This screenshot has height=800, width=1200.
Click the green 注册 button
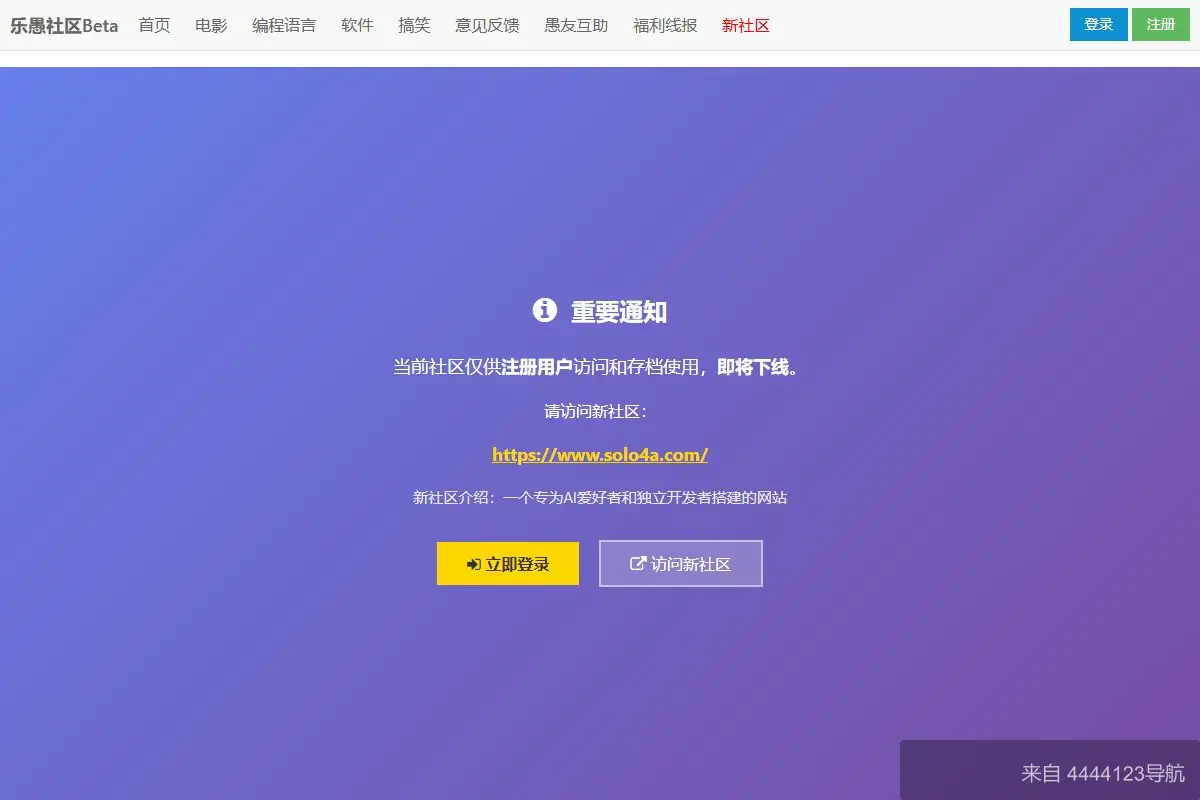click(x=1161, y=25)
